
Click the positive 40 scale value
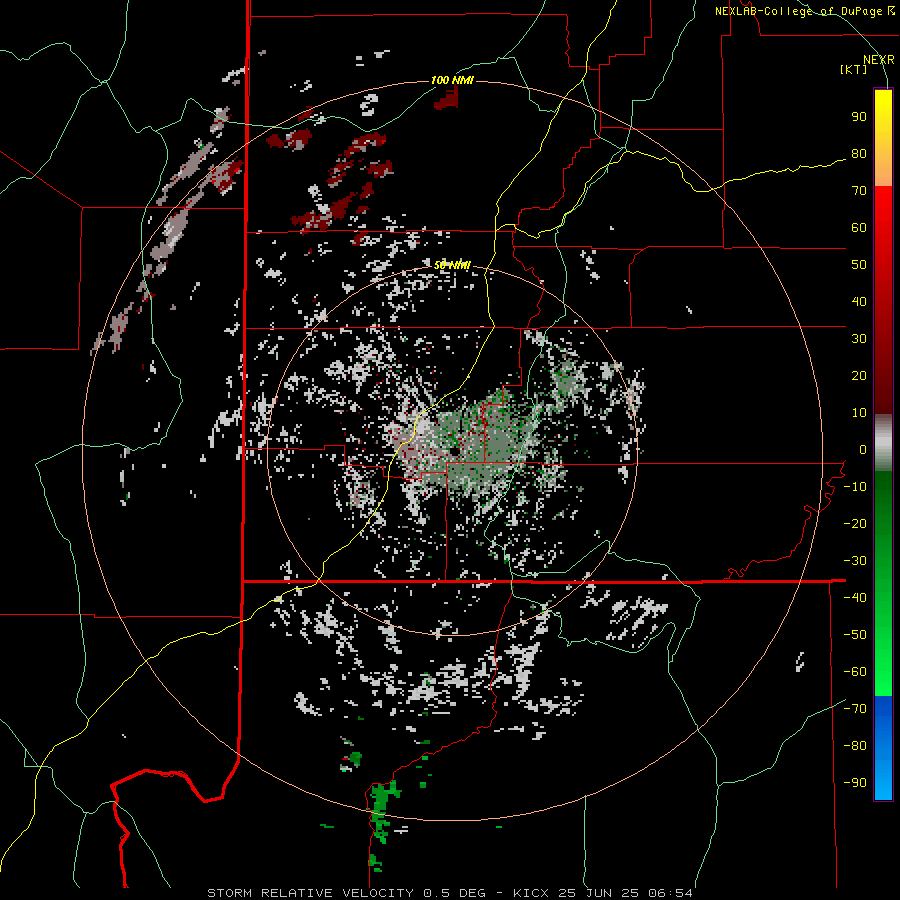click(x=859, y=301)
